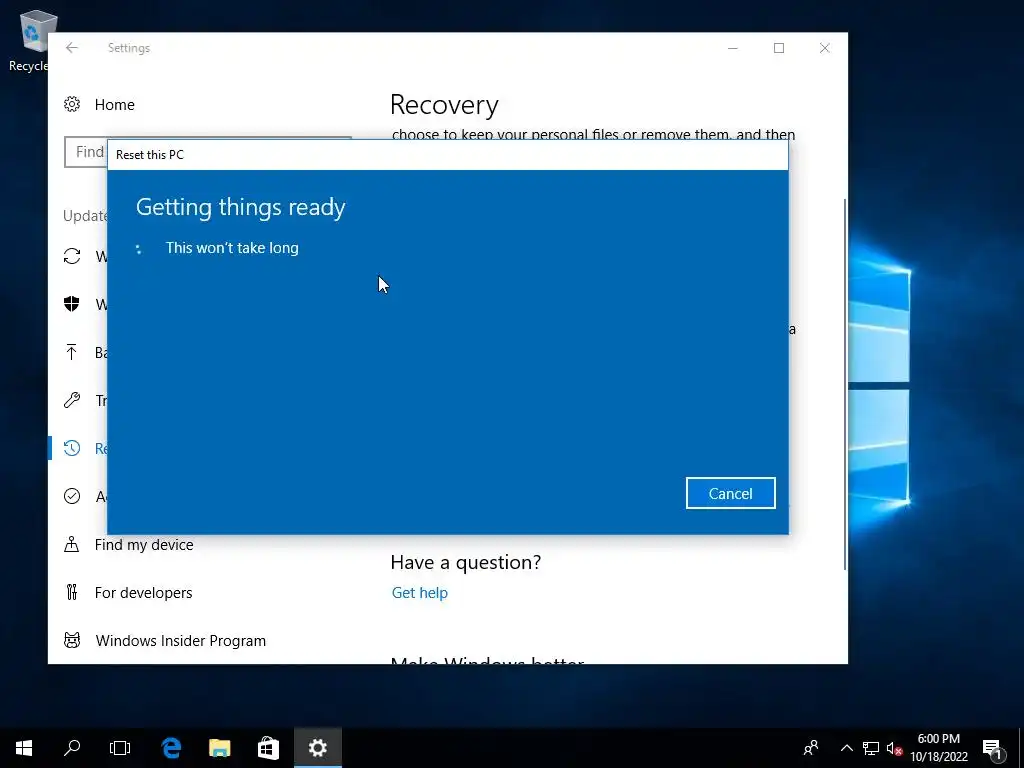Close the Settings window
Image resolution: width=1024 pixels, height=768 pixels.
pos(825,48)
